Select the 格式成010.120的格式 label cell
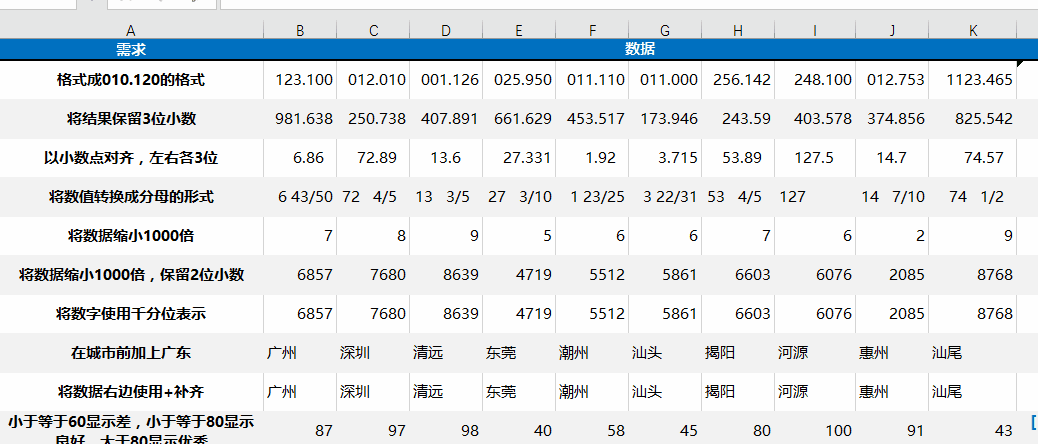Screen dimensions: 1038x444 point(131,80)
